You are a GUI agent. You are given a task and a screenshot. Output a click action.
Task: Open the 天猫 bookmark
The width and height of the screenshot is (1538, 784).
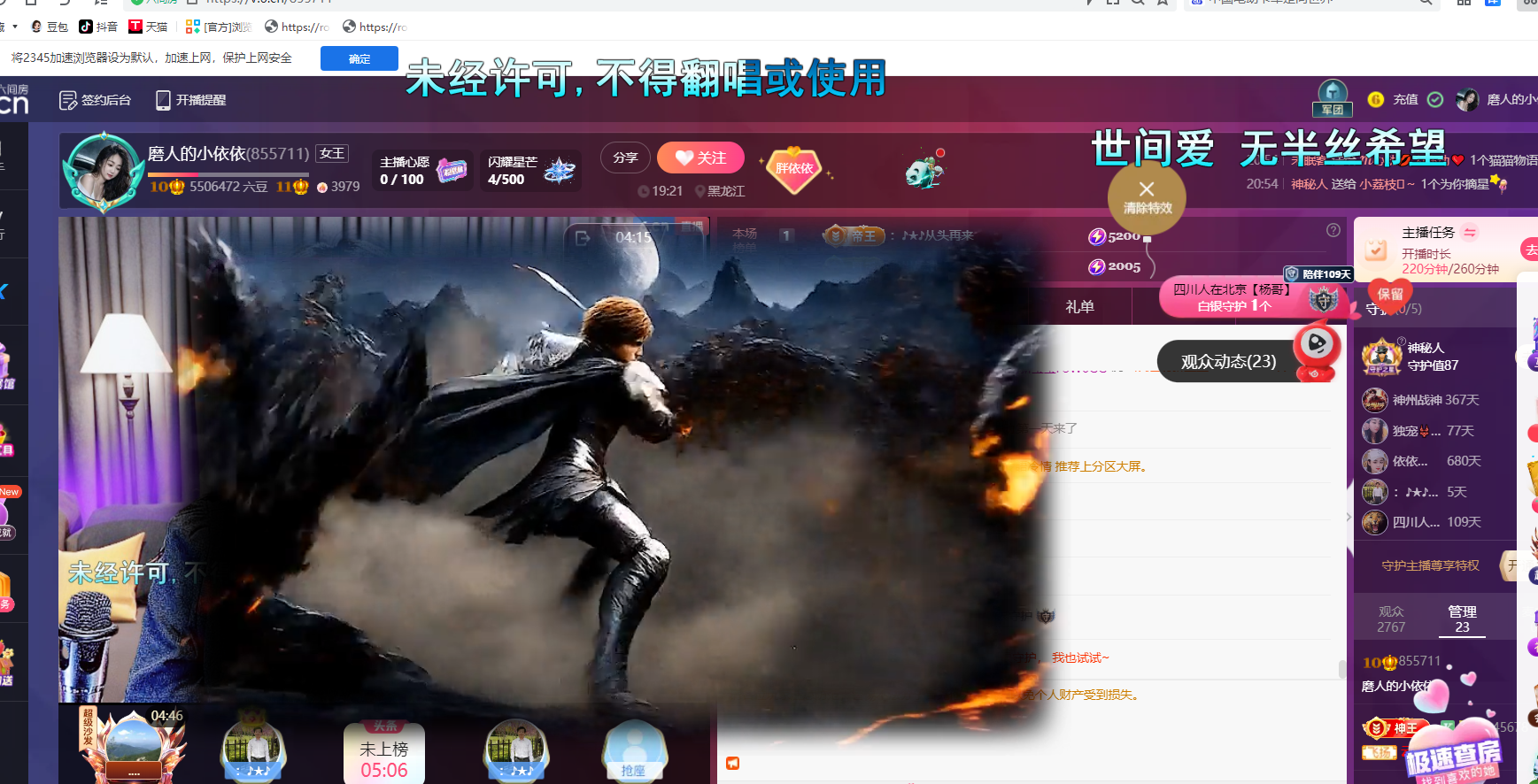click(148, 27)
